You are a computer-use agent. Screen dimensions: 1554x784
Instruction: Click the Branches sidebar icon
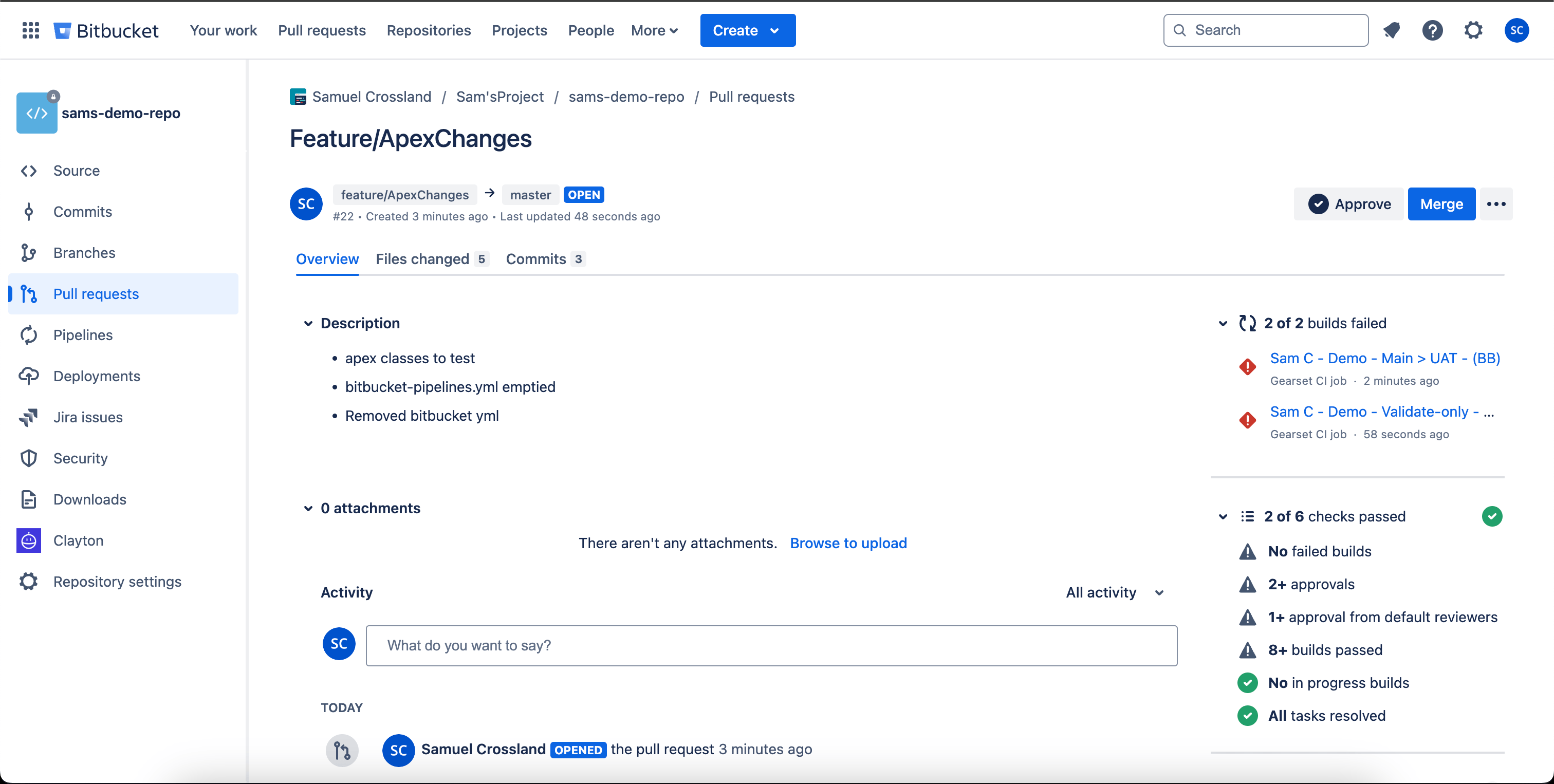pos(28,253)
